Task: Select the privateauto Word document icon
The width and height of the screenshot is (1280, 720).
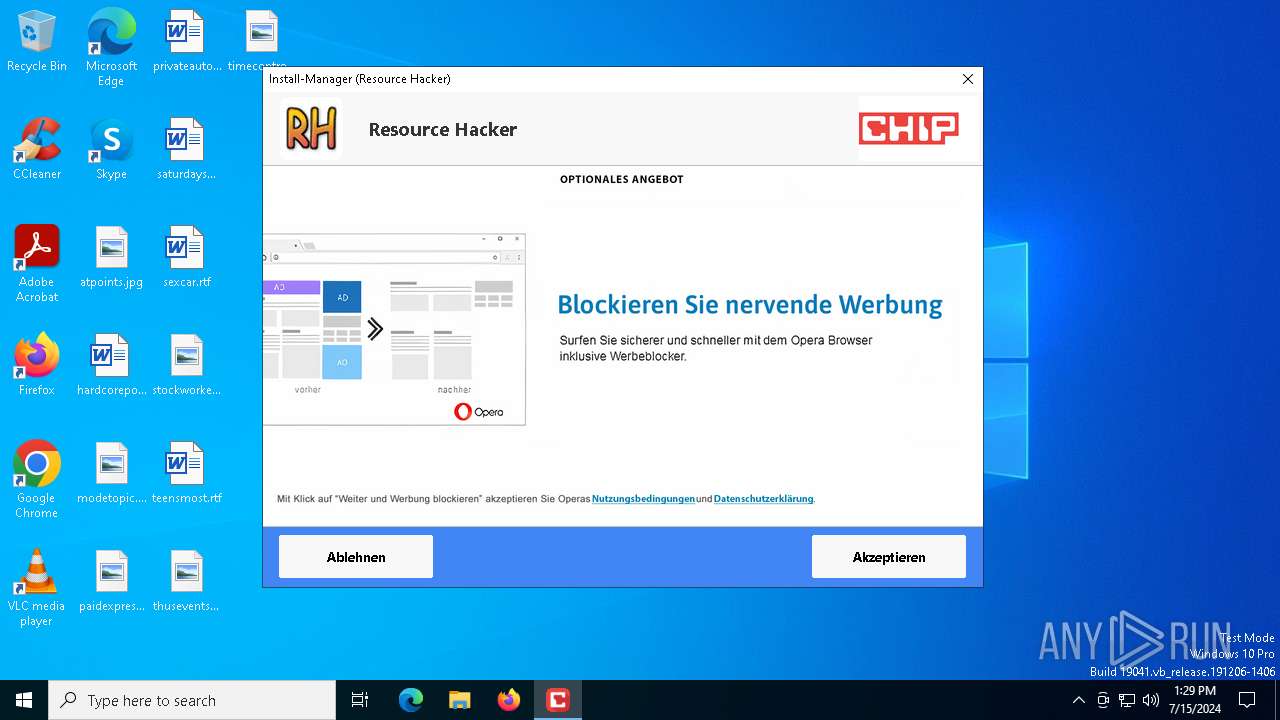Action: [186, 42]
